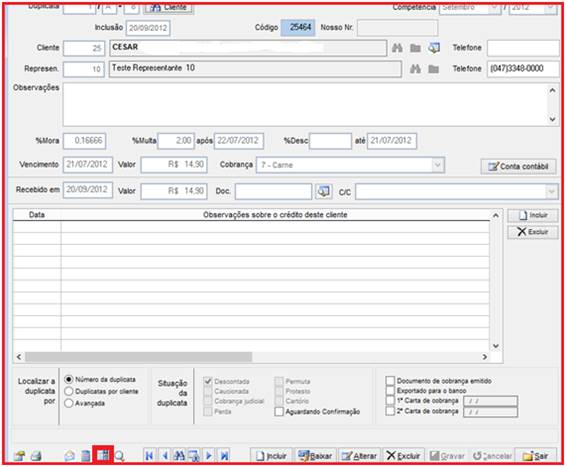
Task: Select Número da duplicata radio option
Action: [x=69, y=380]
